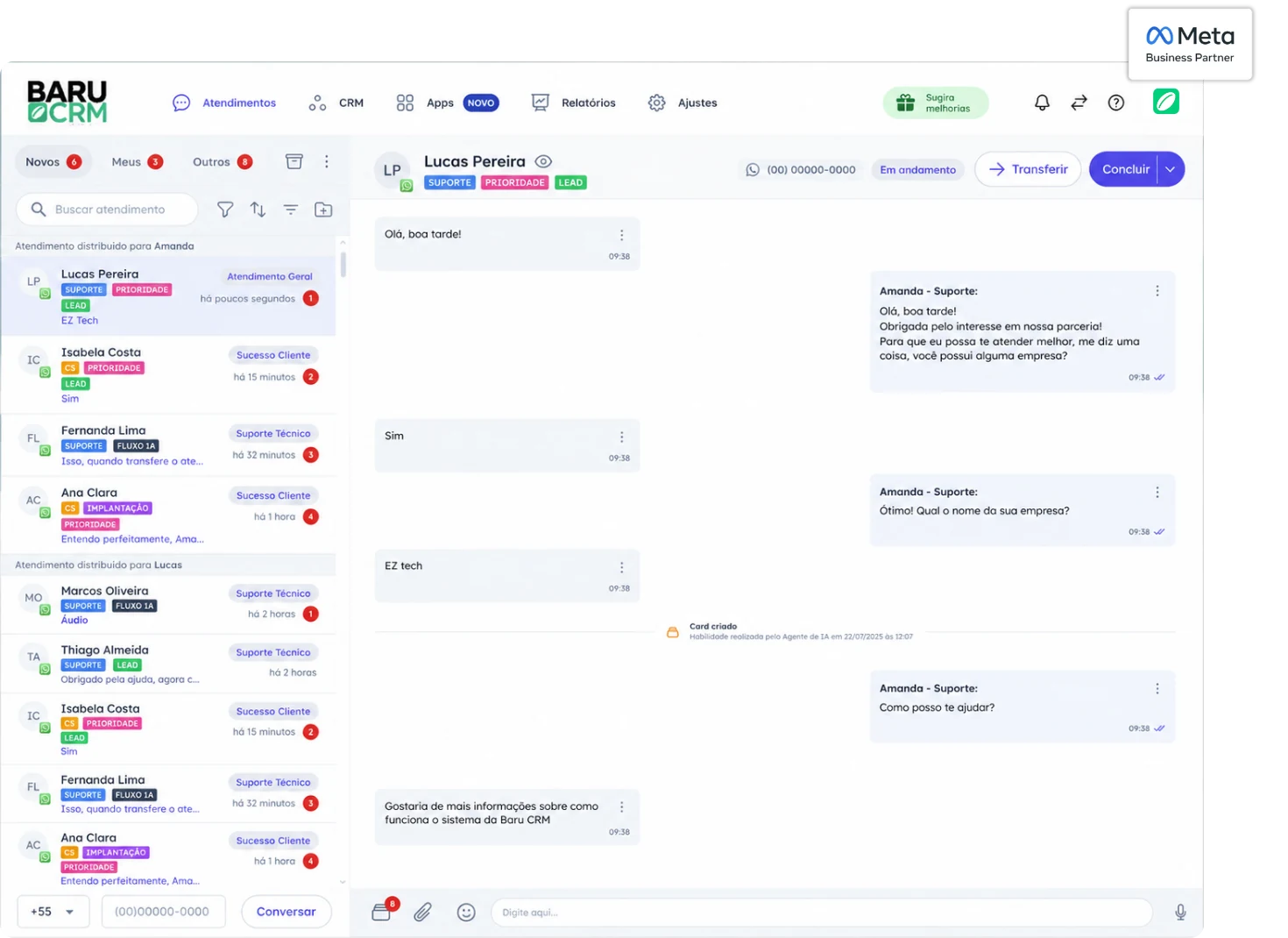Open the filter funnel icon

[225, 210]
